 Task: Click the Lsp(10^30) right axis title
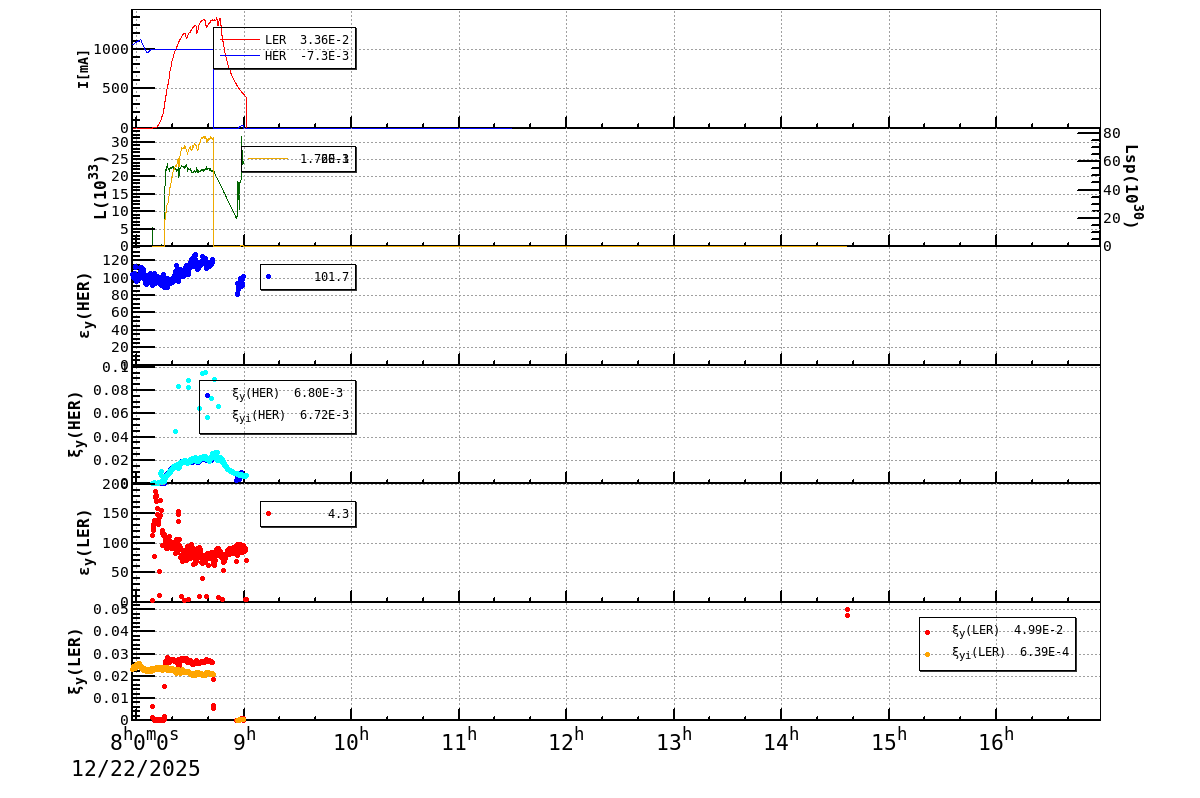1133,186
